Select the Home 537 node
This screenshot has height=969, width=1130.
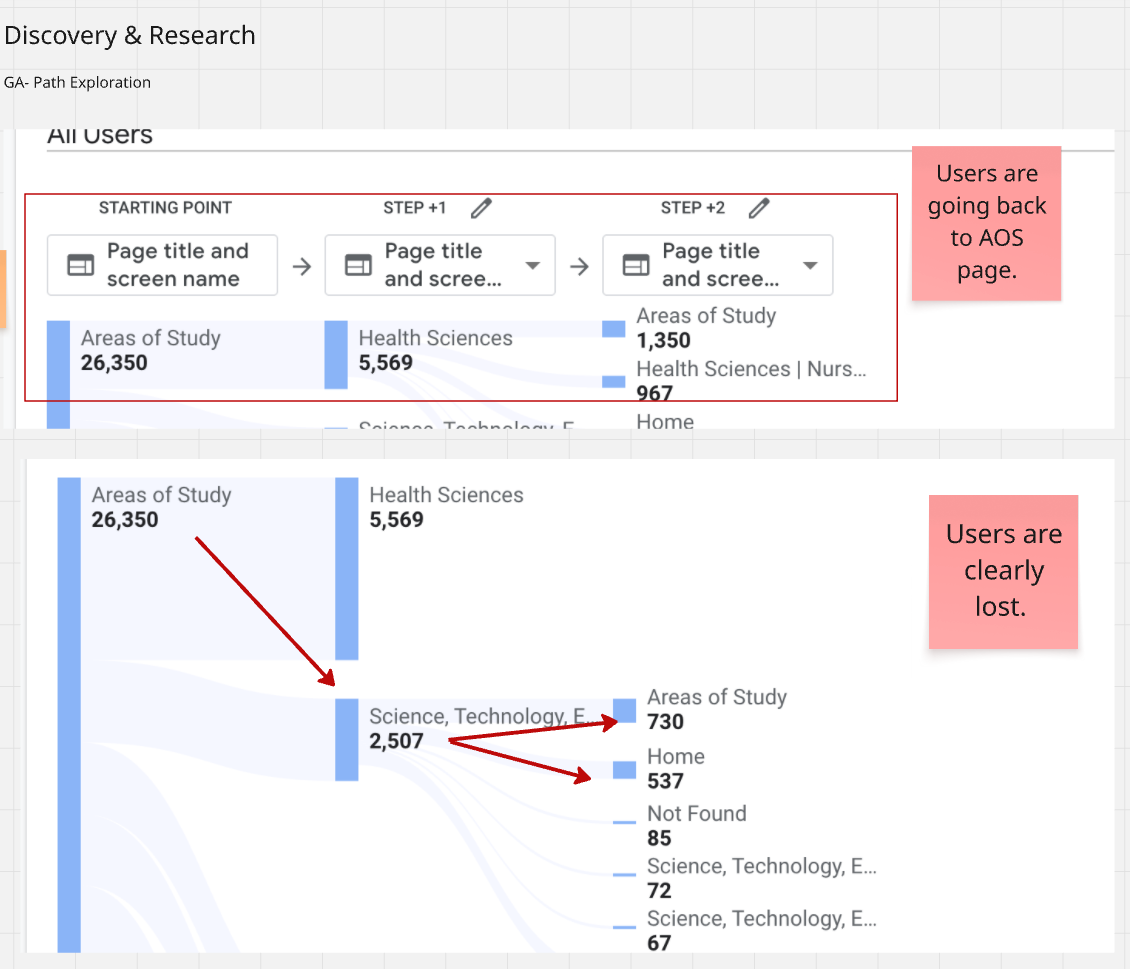(x=625, y=769)
